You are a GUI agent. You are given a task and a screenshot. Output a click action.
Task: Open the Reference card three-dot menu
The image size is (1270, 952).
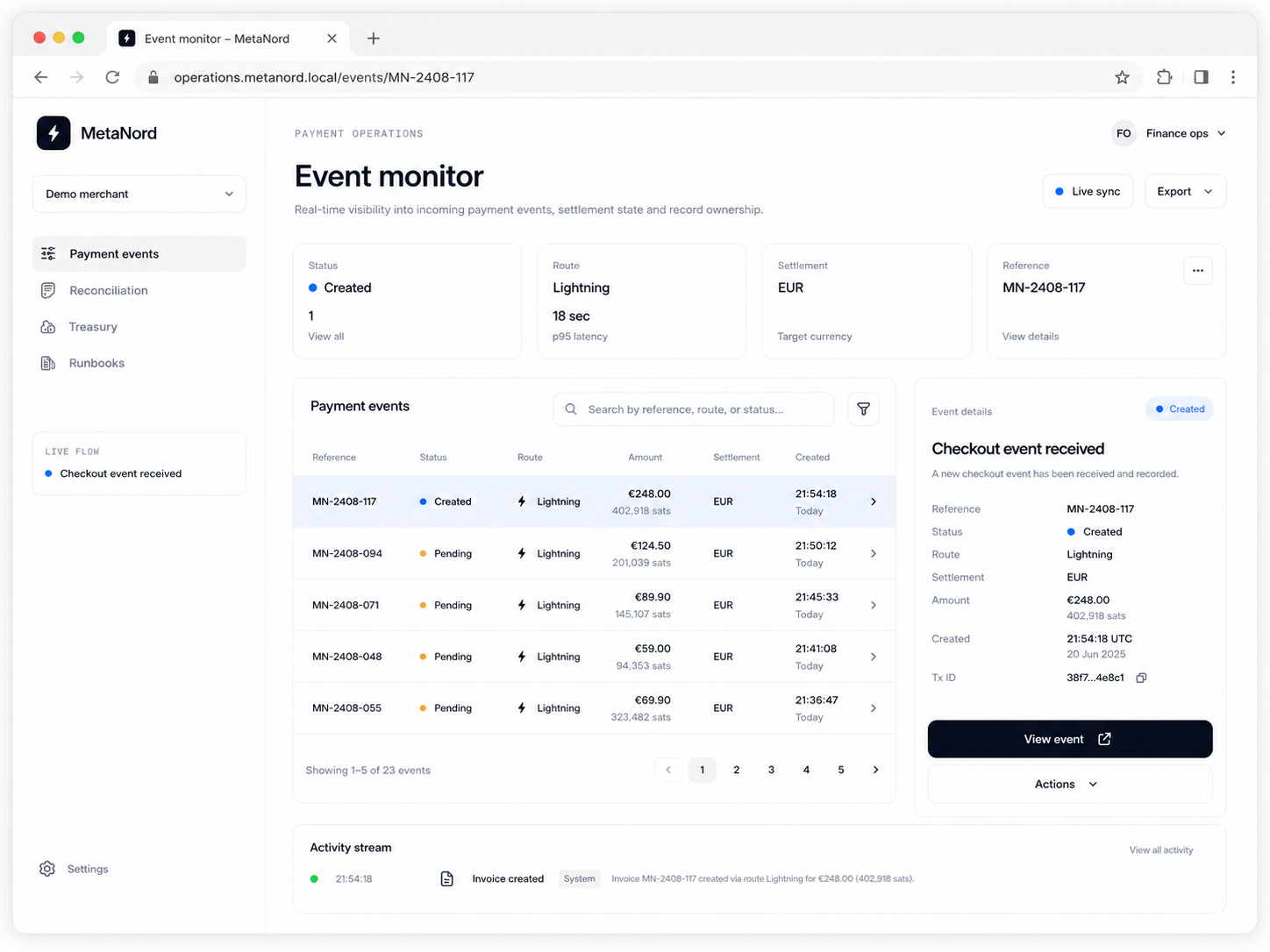coord(1198,271)
